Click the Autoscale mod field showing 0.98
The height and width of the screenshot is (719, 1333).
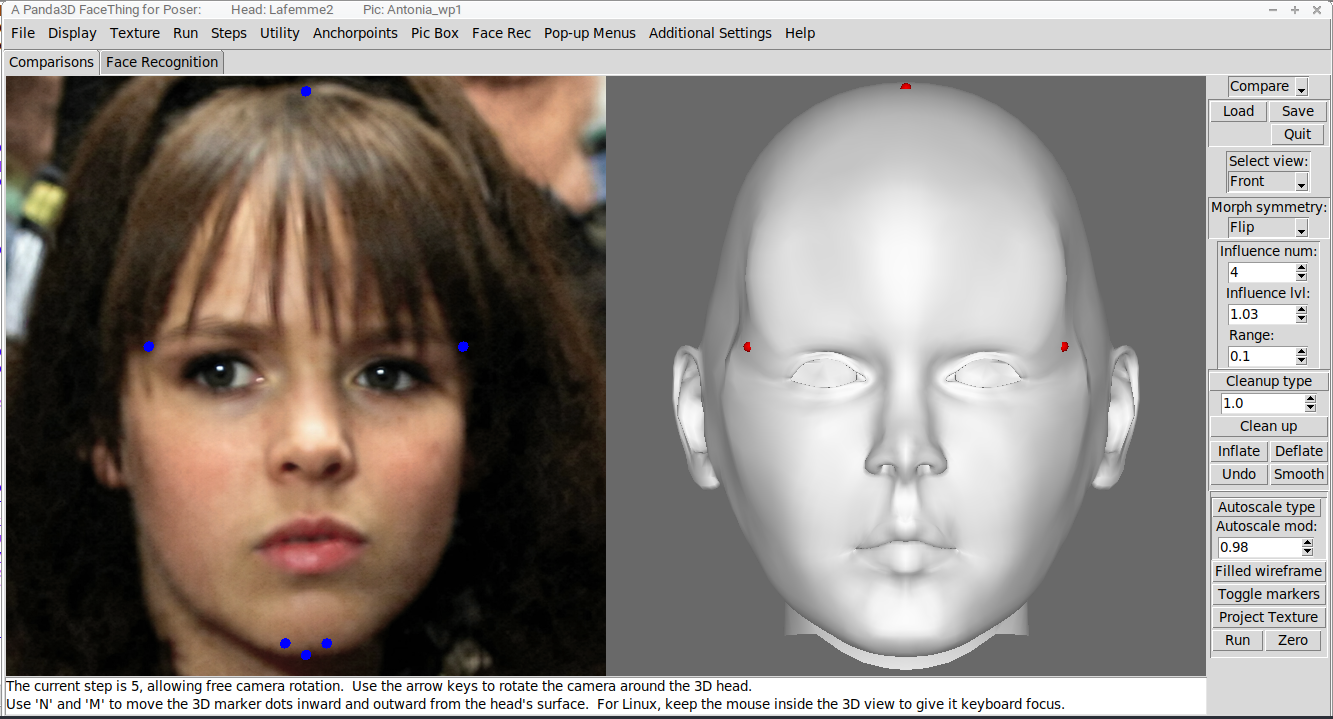click(x=1259, y=547)
